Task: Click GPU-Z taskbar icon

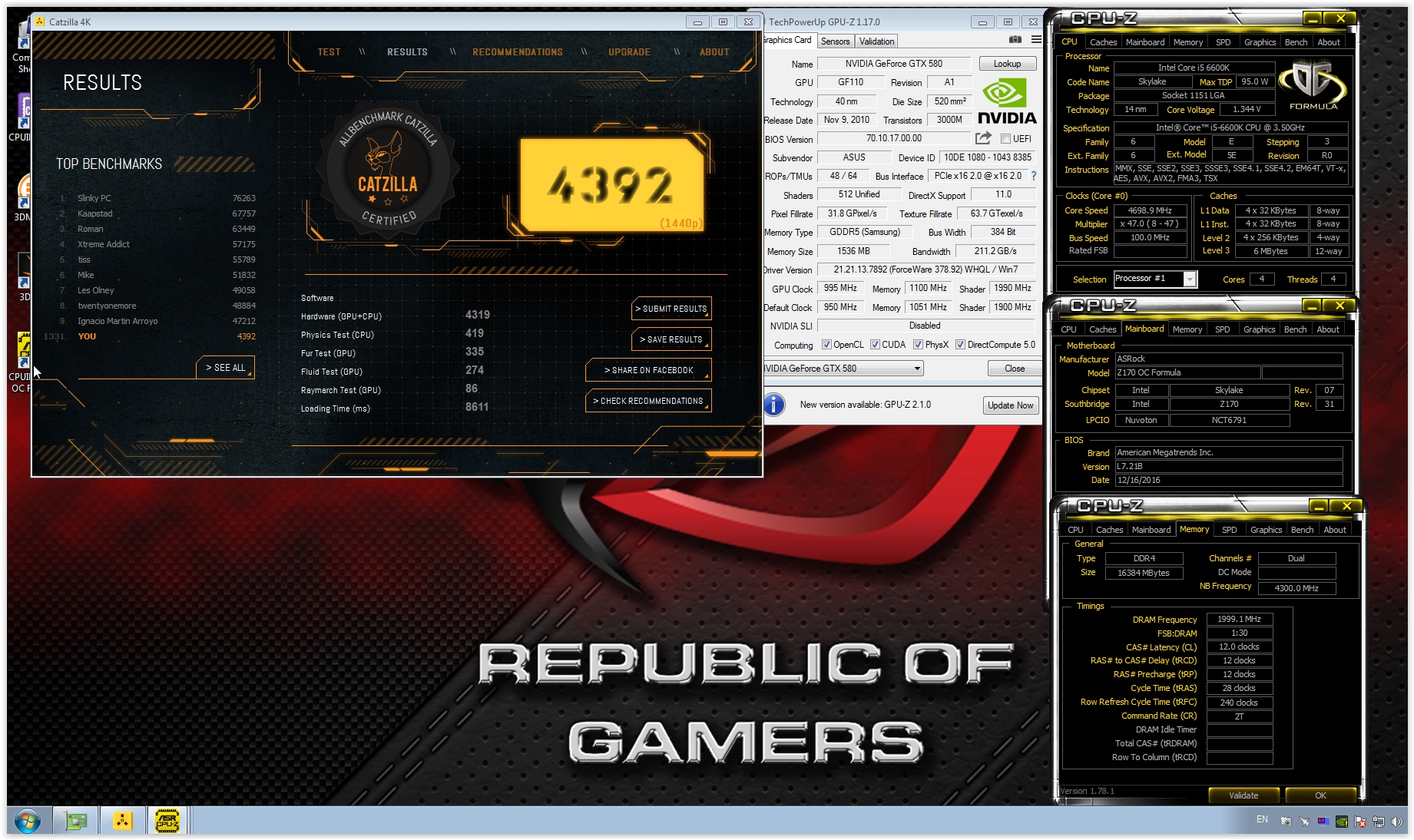Action: point(76,822)
